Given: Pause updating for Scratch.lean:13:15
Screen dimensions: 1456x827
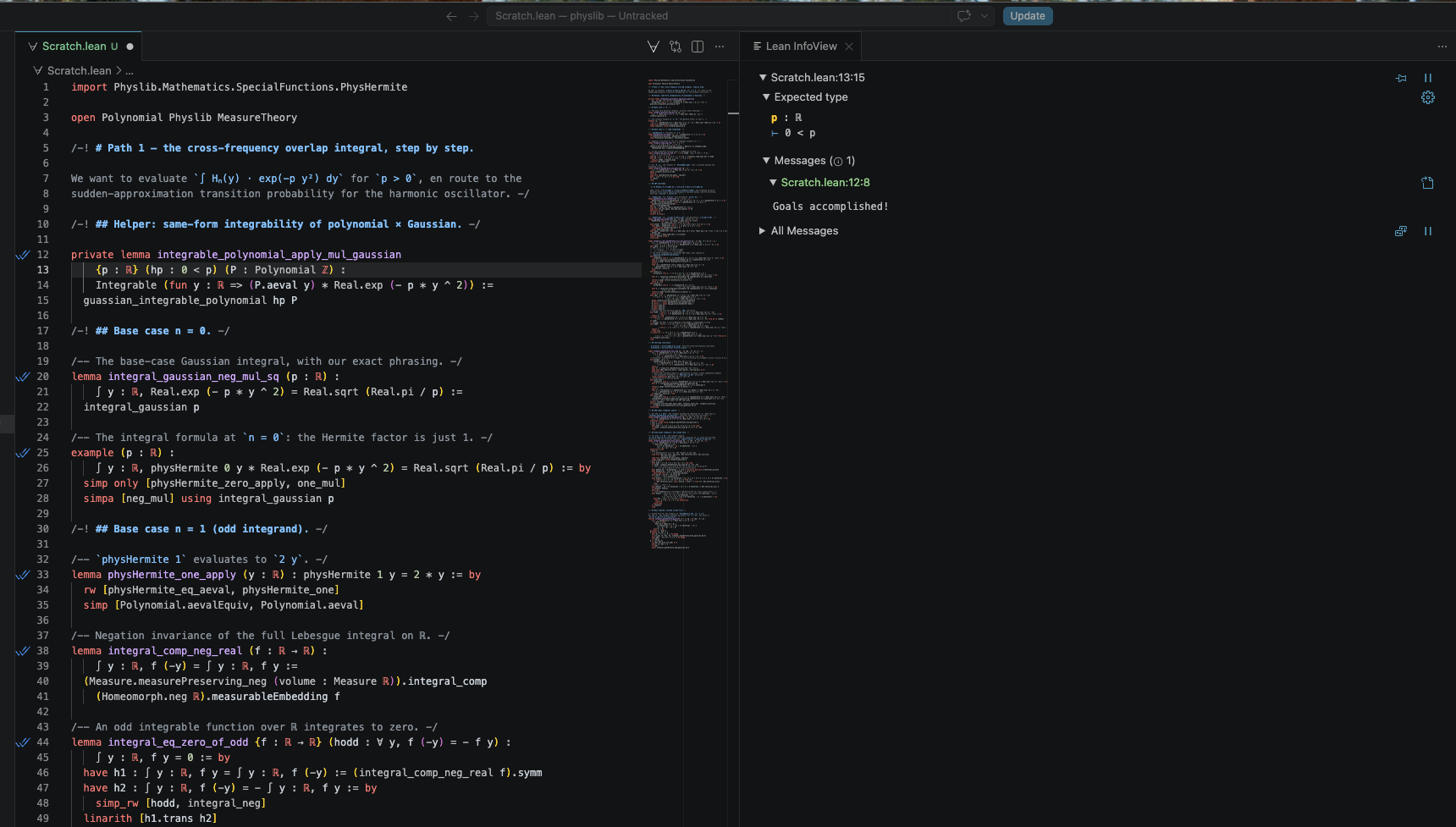Looking at the screenshot, I should [x=1428, y=78].
